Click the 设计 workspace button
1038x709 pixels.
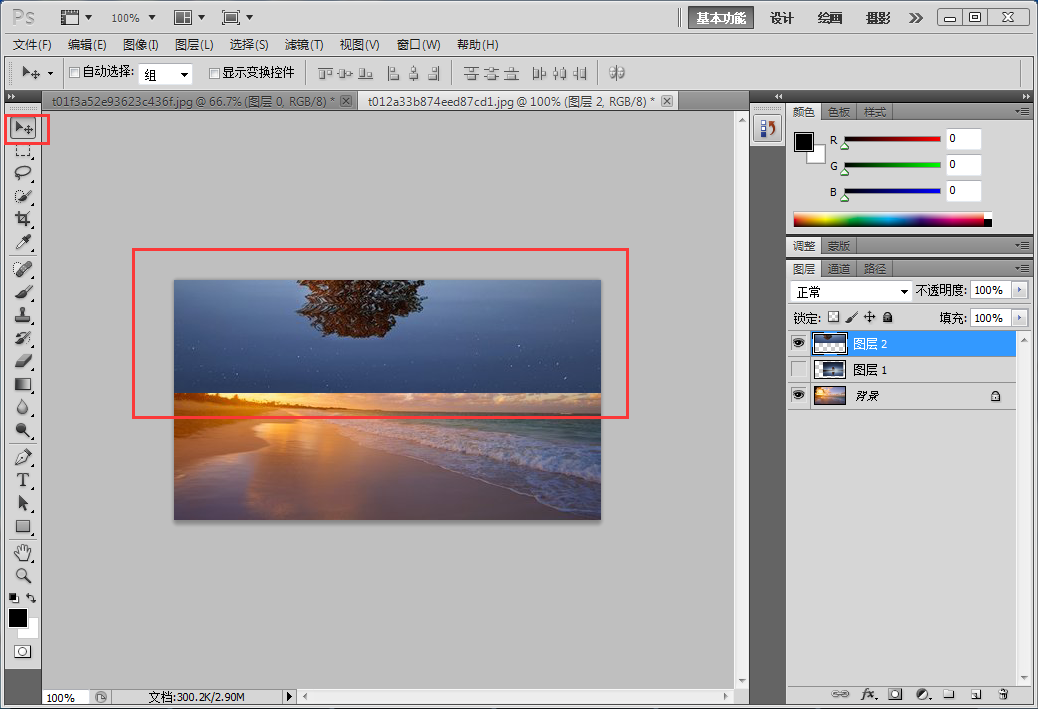tap(781, 18)
